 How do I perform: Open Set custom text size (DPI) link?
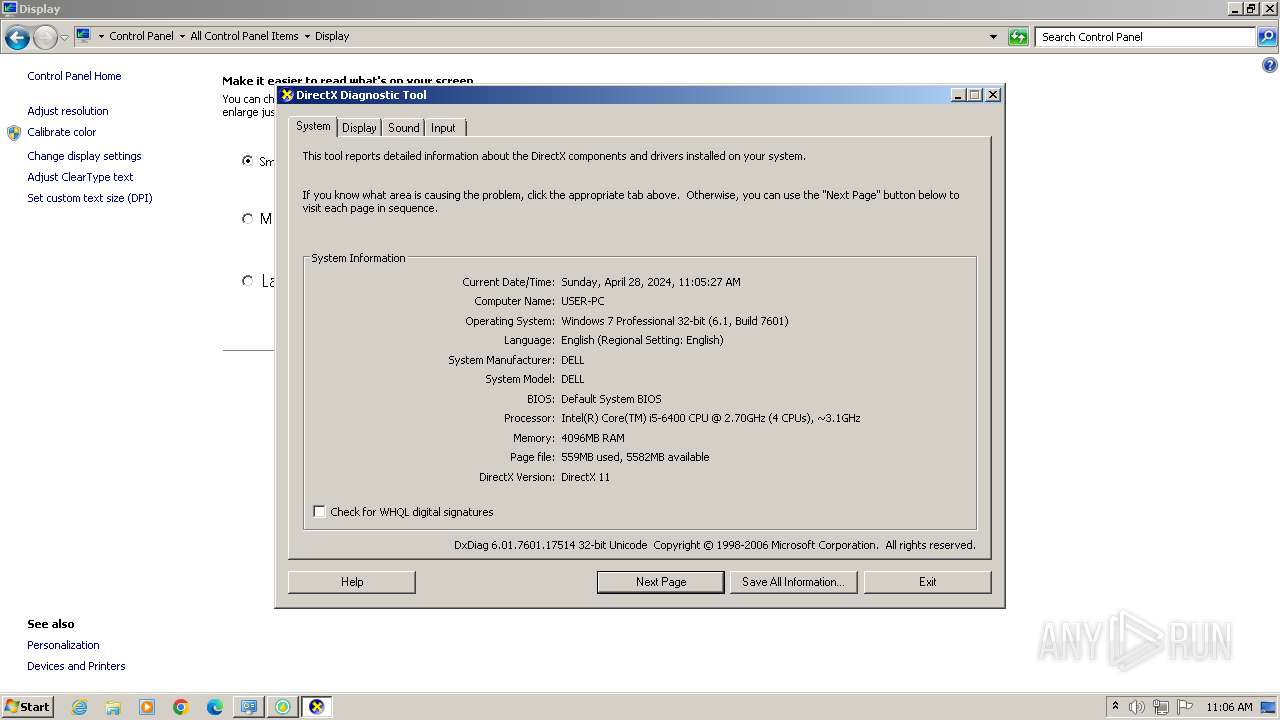tap(90, 198)
